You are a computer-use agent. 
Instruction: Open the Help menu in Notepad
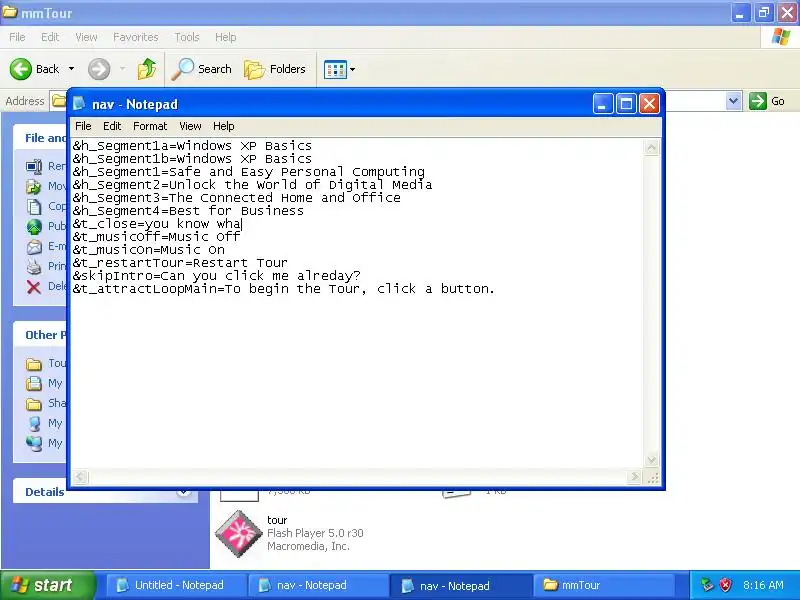[x=223, y=126]
